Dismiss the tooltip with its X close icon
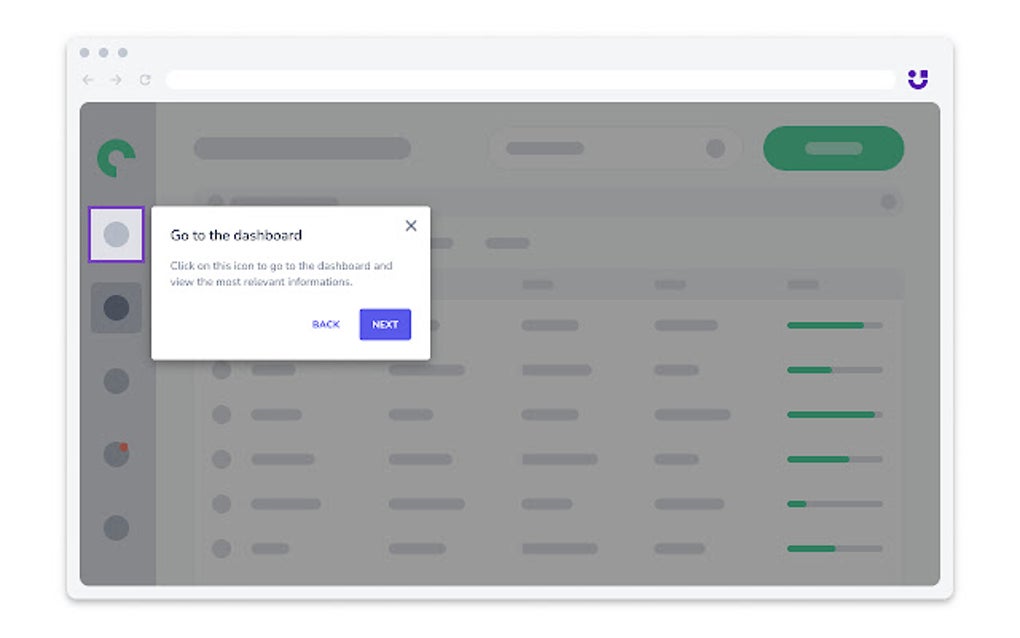The width and height of the screenshot is (1020, 638). click(x=410, y=226)
